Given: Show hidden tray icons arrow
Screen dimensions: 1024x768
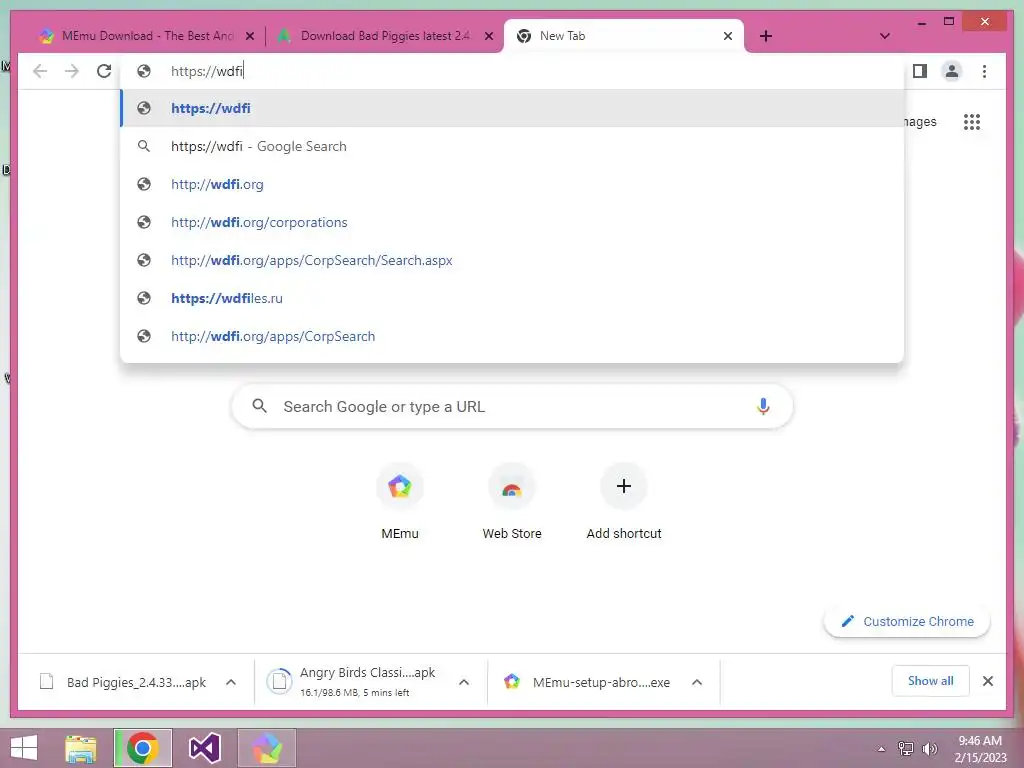Looking at the screenshot, I should coord(881,749).
